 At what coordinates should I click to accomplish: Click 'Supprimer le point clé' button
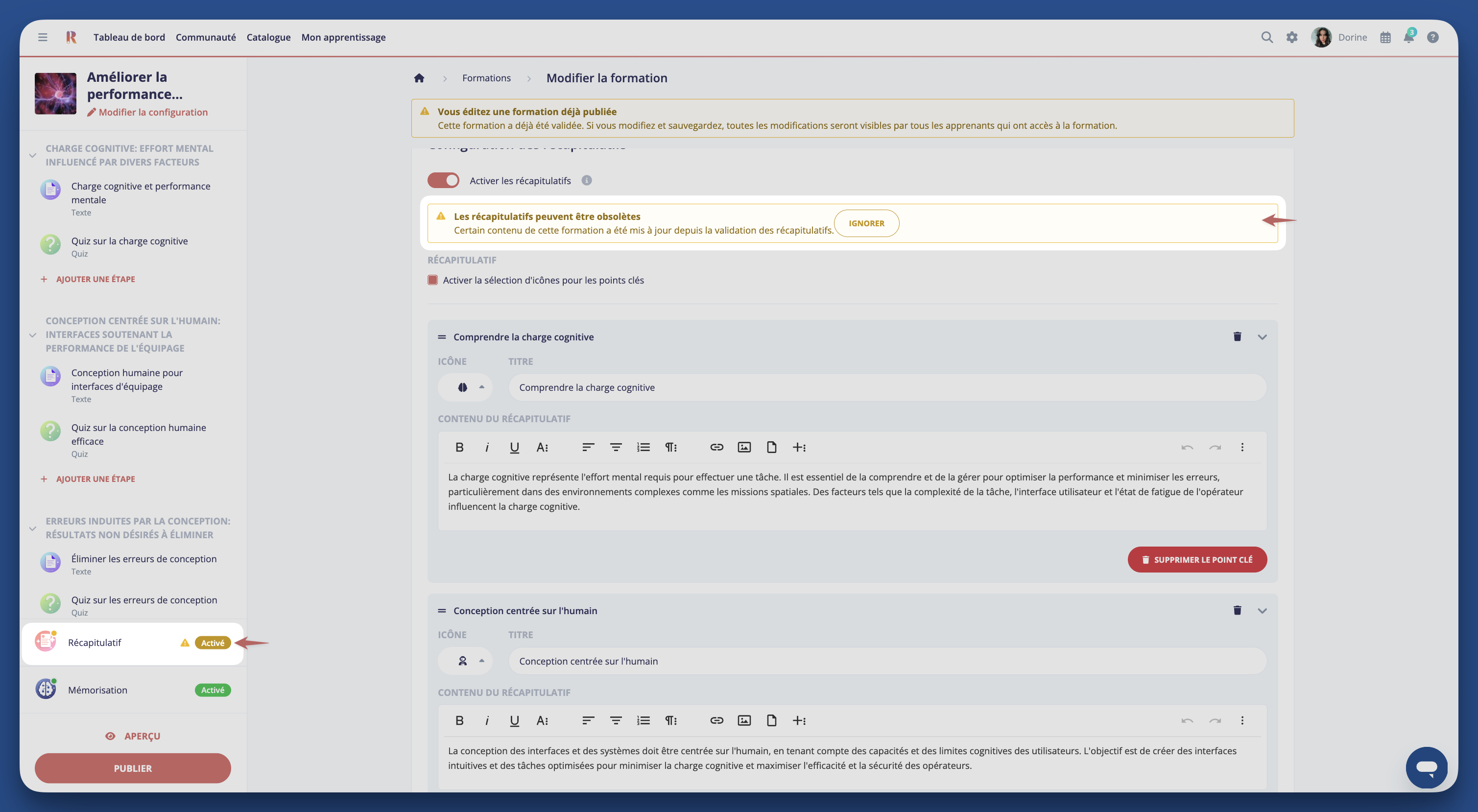(1197, 559)
